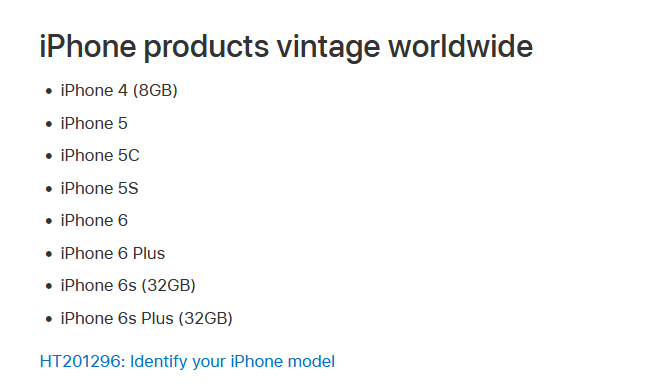
Task: Open the HT201296 Identify your iPhone model link
Action: (x=187, y=362)
